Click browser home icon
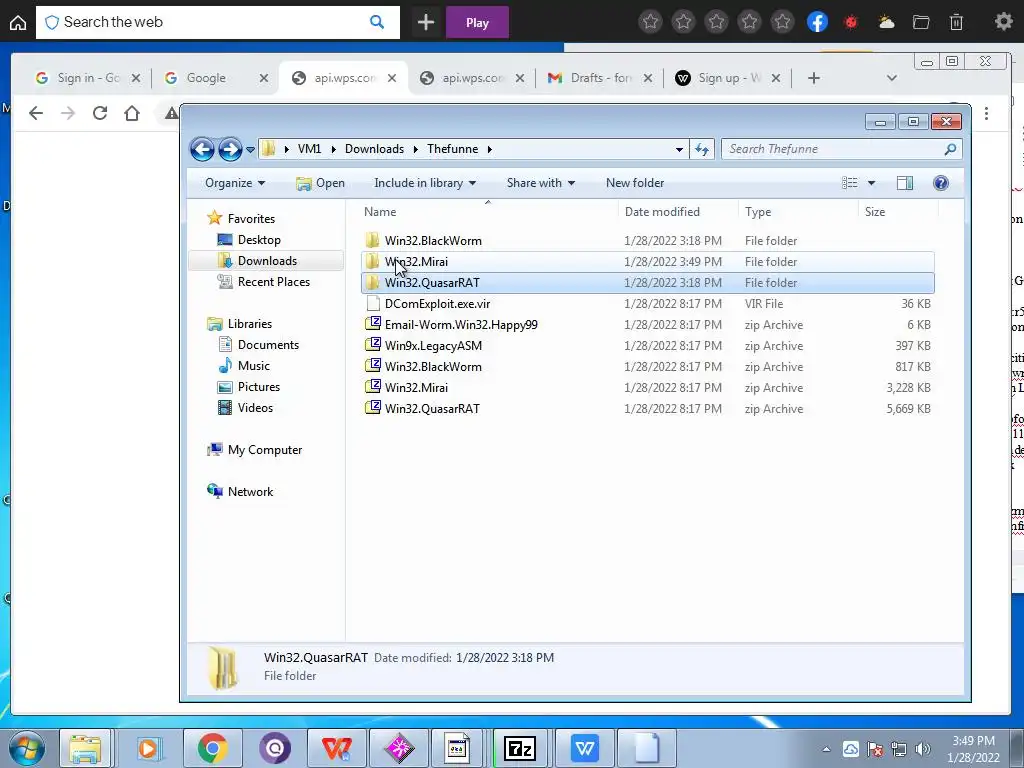Image resolution: width=1024 pixels, height=768 pixels. point(132,113)
